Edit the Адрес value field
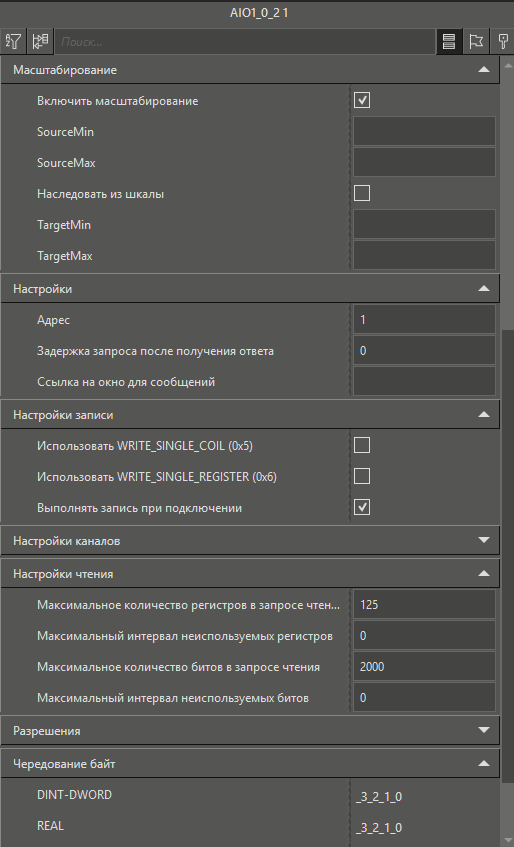Viewport: 514px width, 847px height. tap(424, 320)
